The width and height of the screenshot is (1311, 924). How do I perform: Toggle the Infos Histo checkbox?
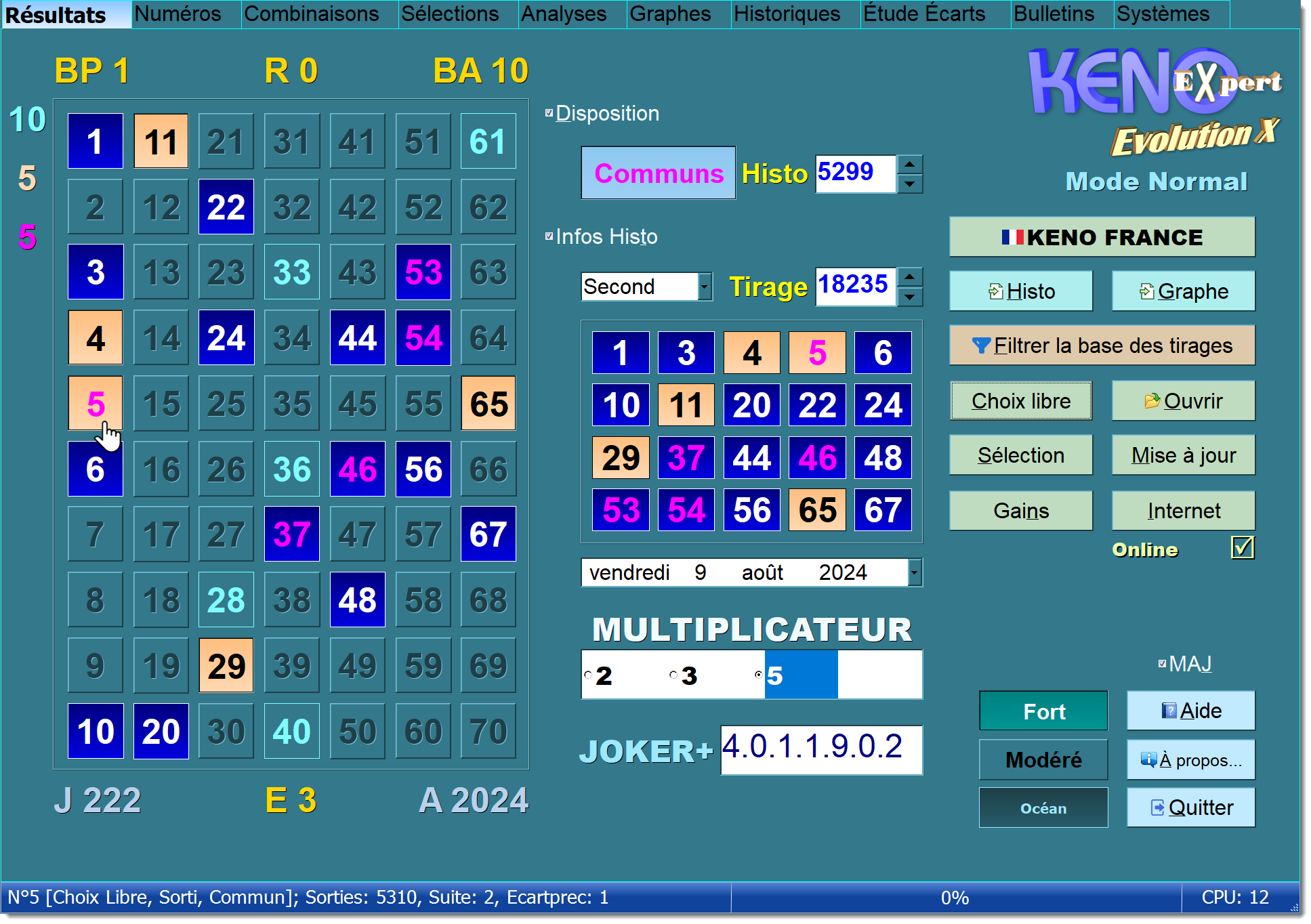coord(549,236)
